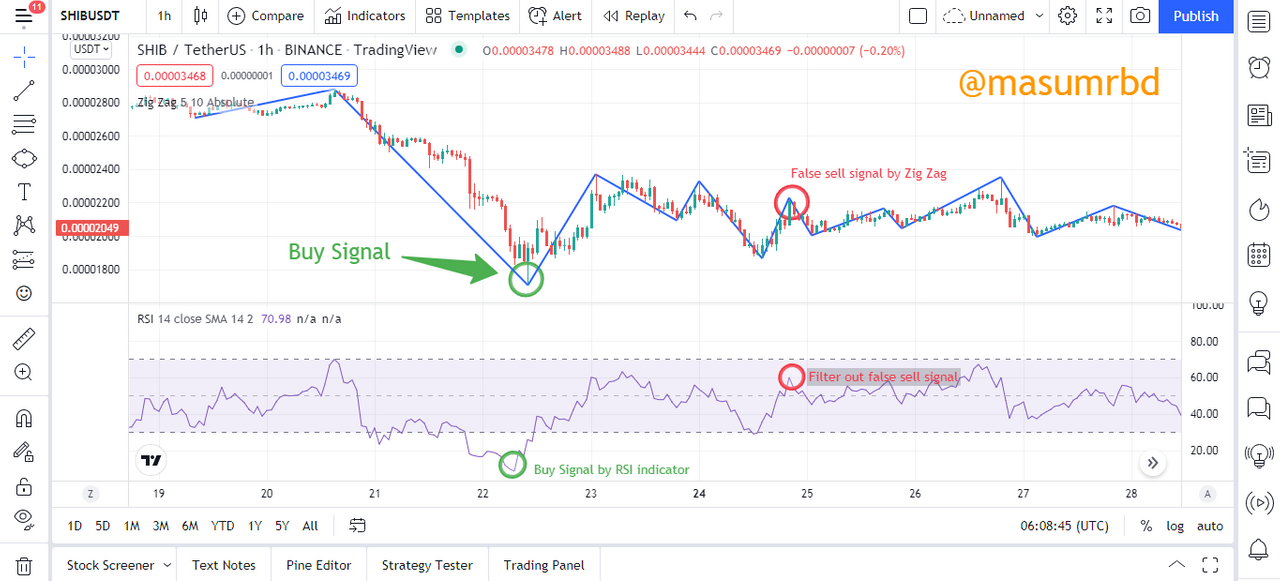This screenshot has width=1280, height=581.
Task: Take a chart snapshot with the camera
Action: pyautogui.click(x=1140, y=16)
